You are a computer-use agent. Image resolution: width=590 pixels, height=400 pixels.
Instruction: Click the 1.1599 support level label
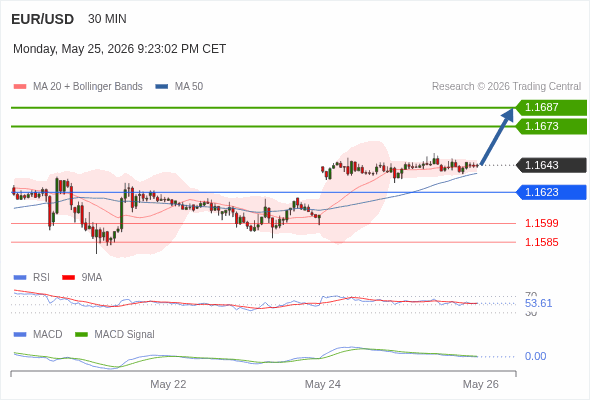point(541,223)
